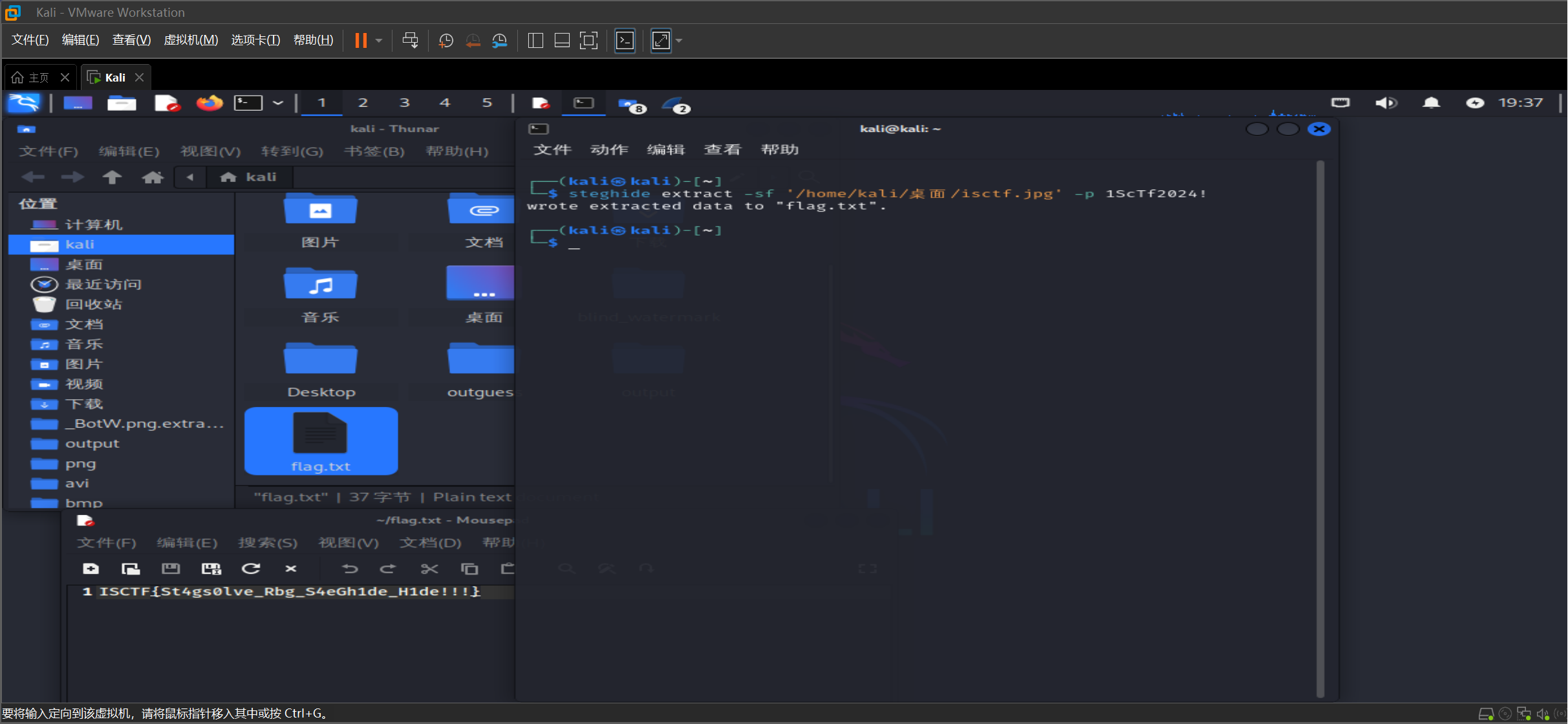Open 虚拟机(M) menu in VMware
The image size is (1568, 724).
click(191, 40)
